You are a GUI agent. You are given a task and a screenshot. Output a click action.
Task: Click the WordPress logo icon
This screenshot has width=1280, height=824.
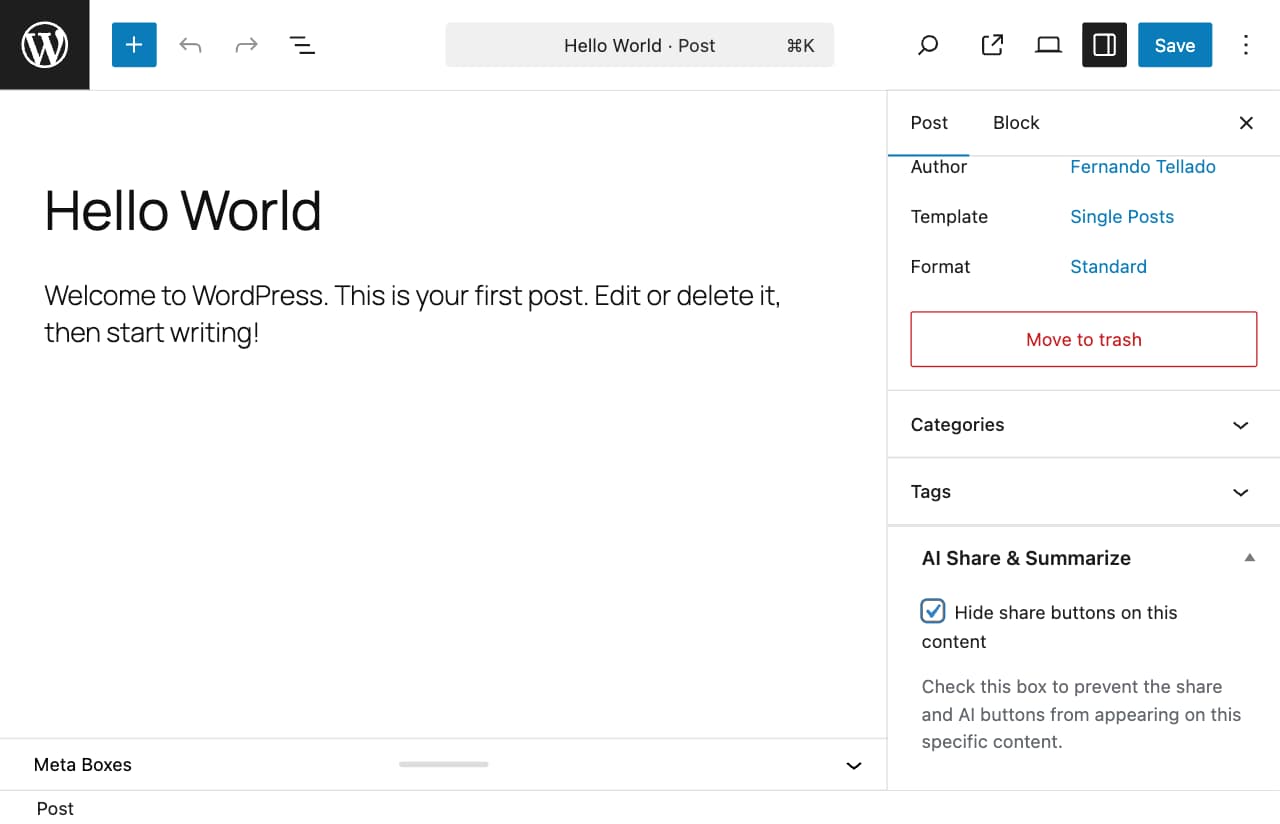(45, 45)
